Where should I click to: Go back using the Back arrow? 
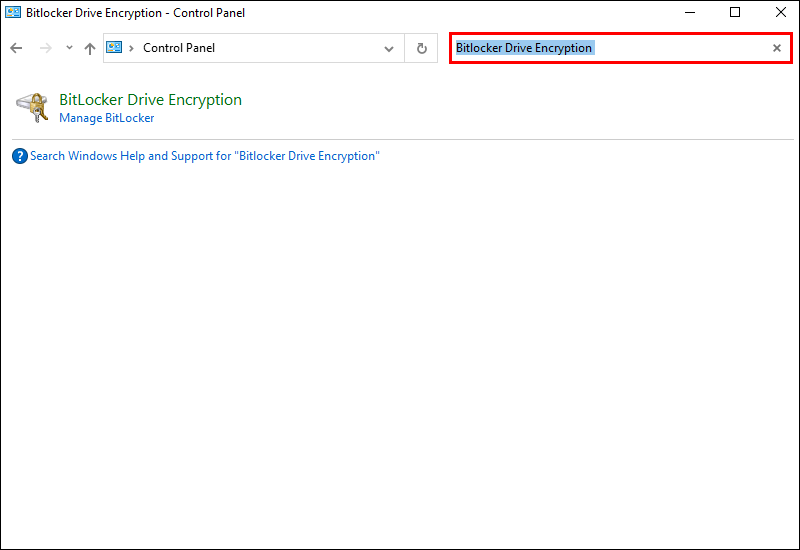tap(16, 48)
